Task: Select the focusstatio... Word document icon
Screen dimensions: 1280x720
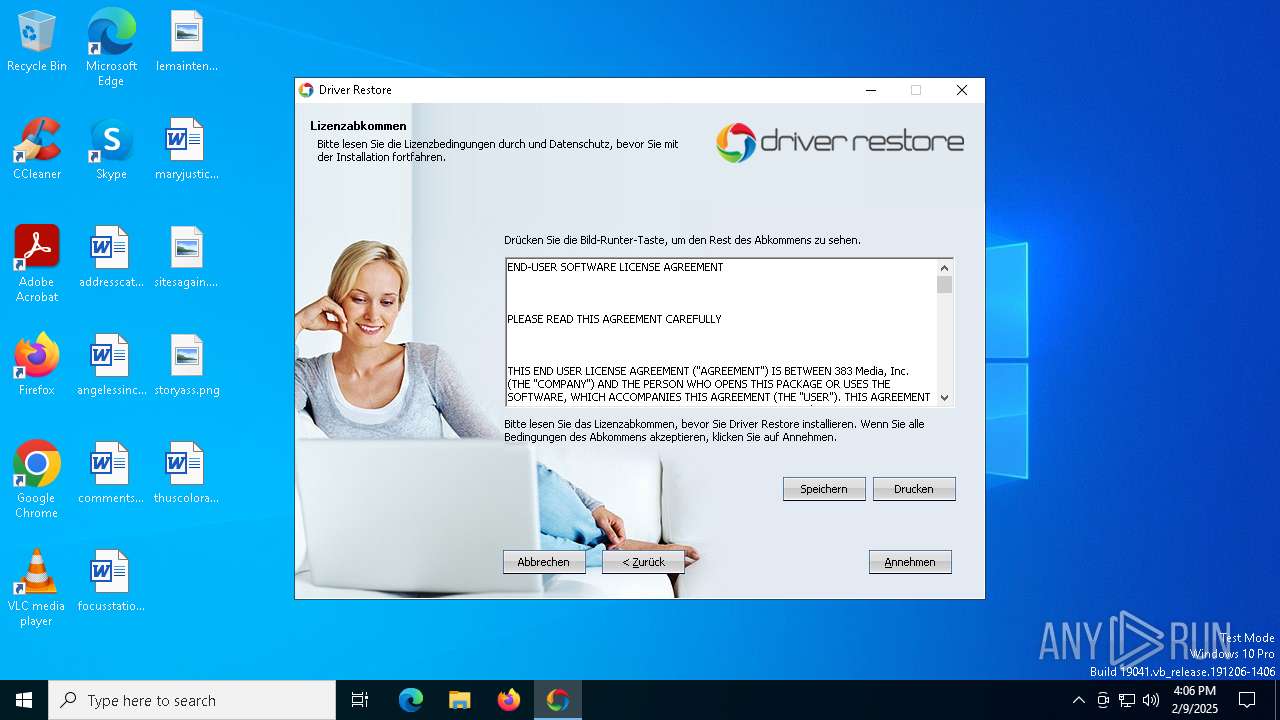Action: pos(111,581)
